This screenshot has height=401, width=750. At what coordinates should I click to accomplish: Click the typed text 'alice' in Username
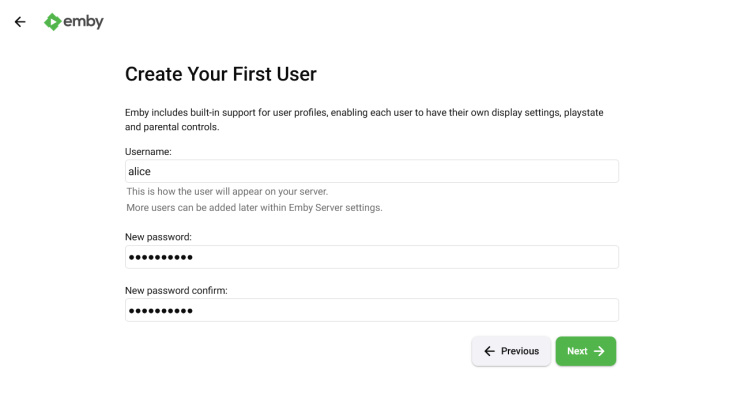pos(139,171)
